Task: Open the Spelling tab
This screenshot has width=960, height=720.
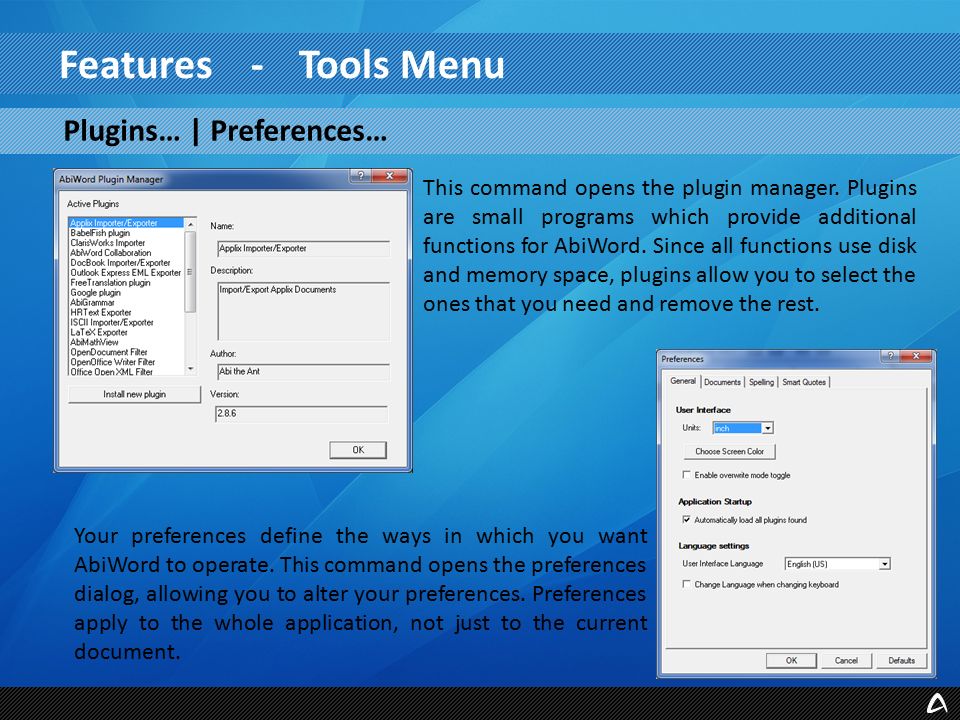Action: pyautogui.click(x=761, y=382)
